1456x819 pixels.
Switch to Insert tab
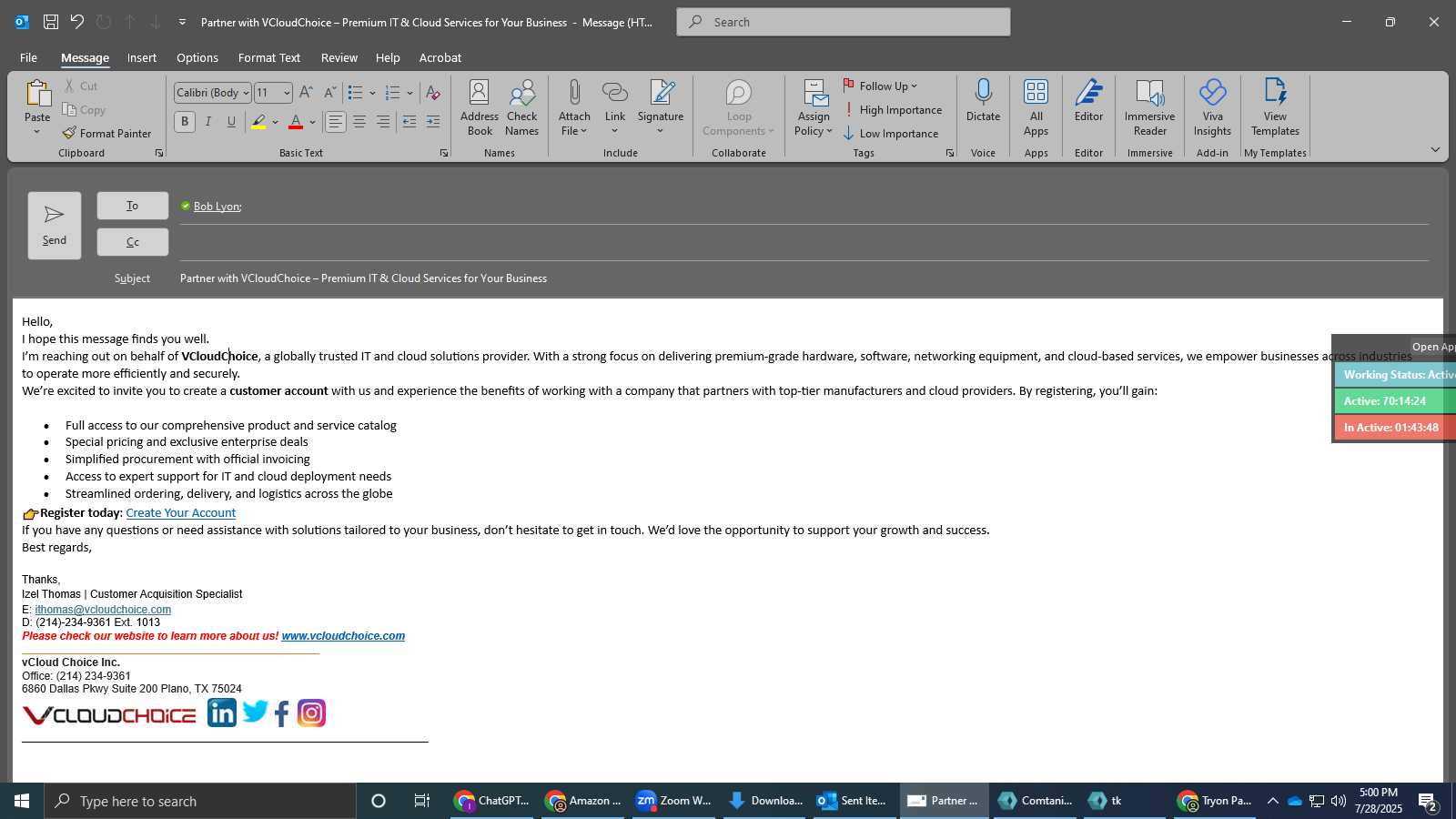[x=142, y=57]
